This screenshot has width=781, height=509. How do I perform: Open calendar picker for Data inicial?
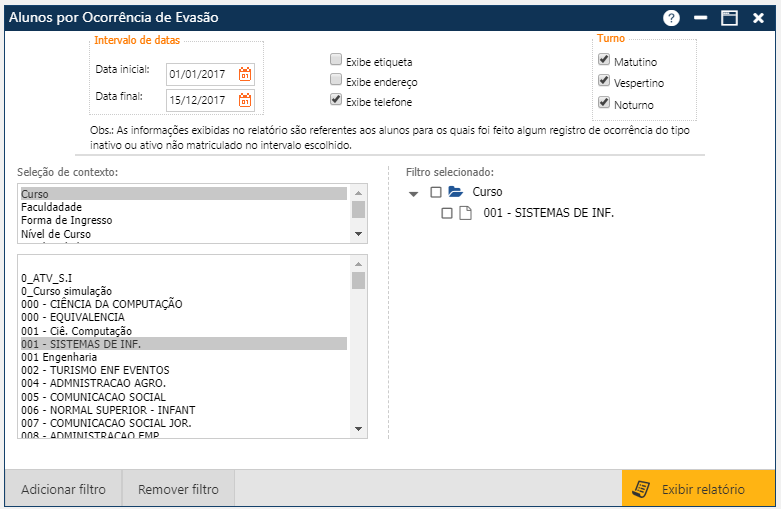(x=245, y=74)
